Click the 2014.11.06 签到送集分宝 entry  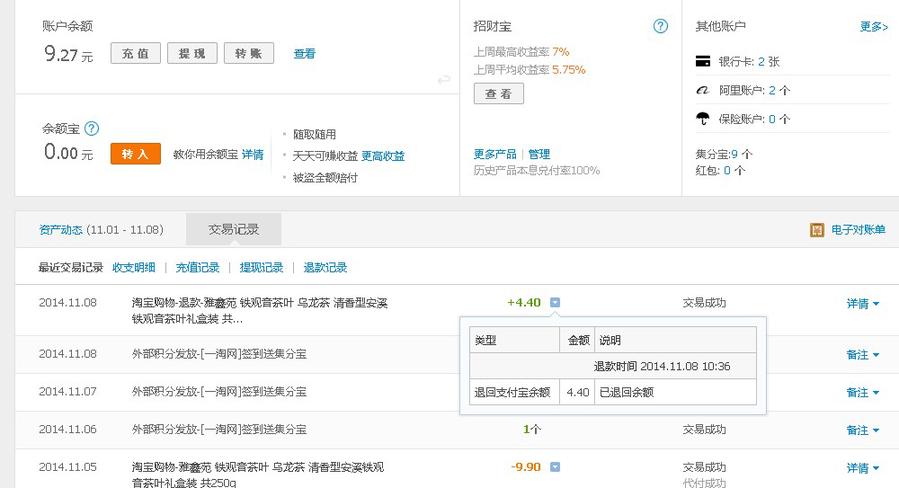click(x=219, y=430)
